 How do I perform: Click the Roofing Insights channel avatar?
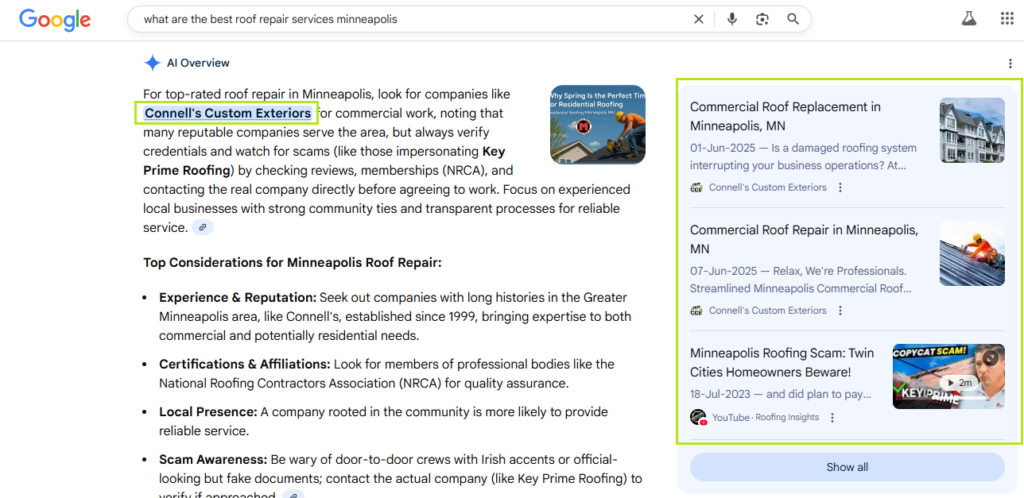point(699,418)
